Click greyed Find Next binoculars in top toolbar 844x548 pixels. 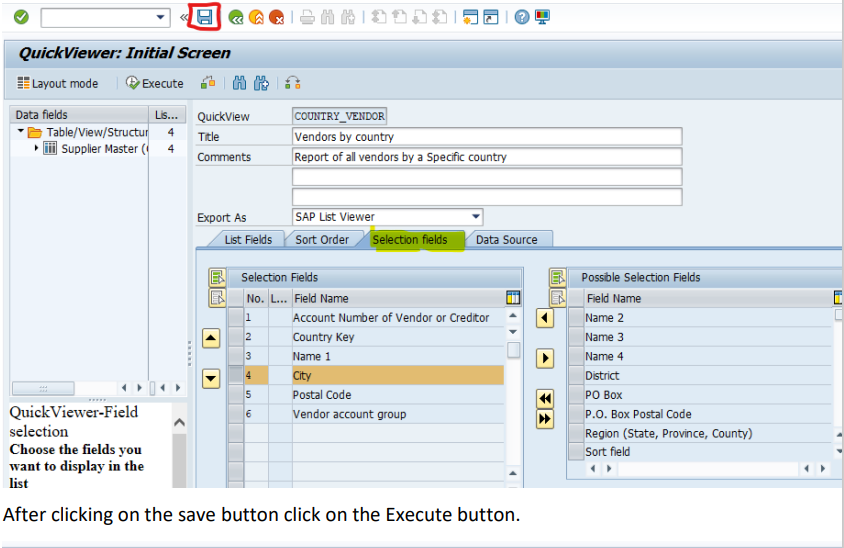coord(348,18)
